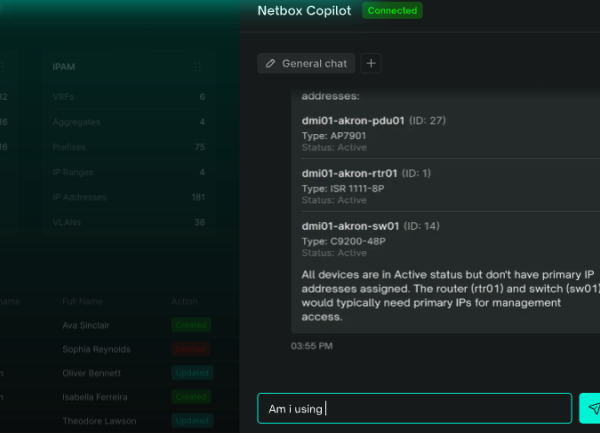Click Theodore Lawson in the change log

tap(99, 421)
